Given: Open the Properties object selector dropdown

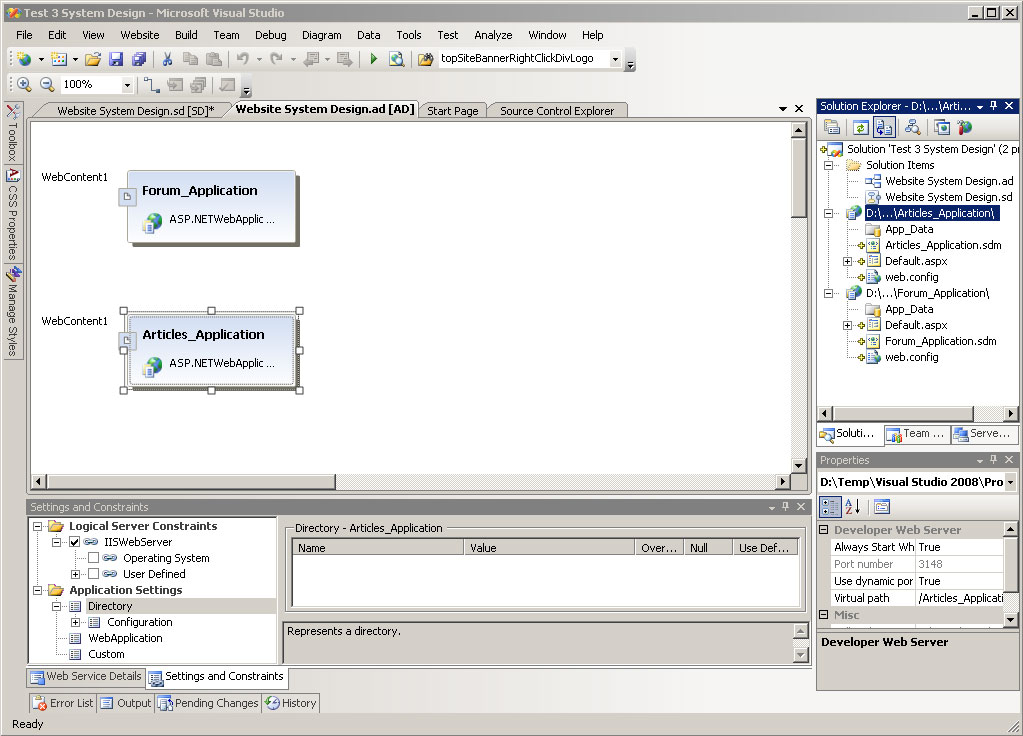Looking at the screenshot, I should [x=1011, y=482].
